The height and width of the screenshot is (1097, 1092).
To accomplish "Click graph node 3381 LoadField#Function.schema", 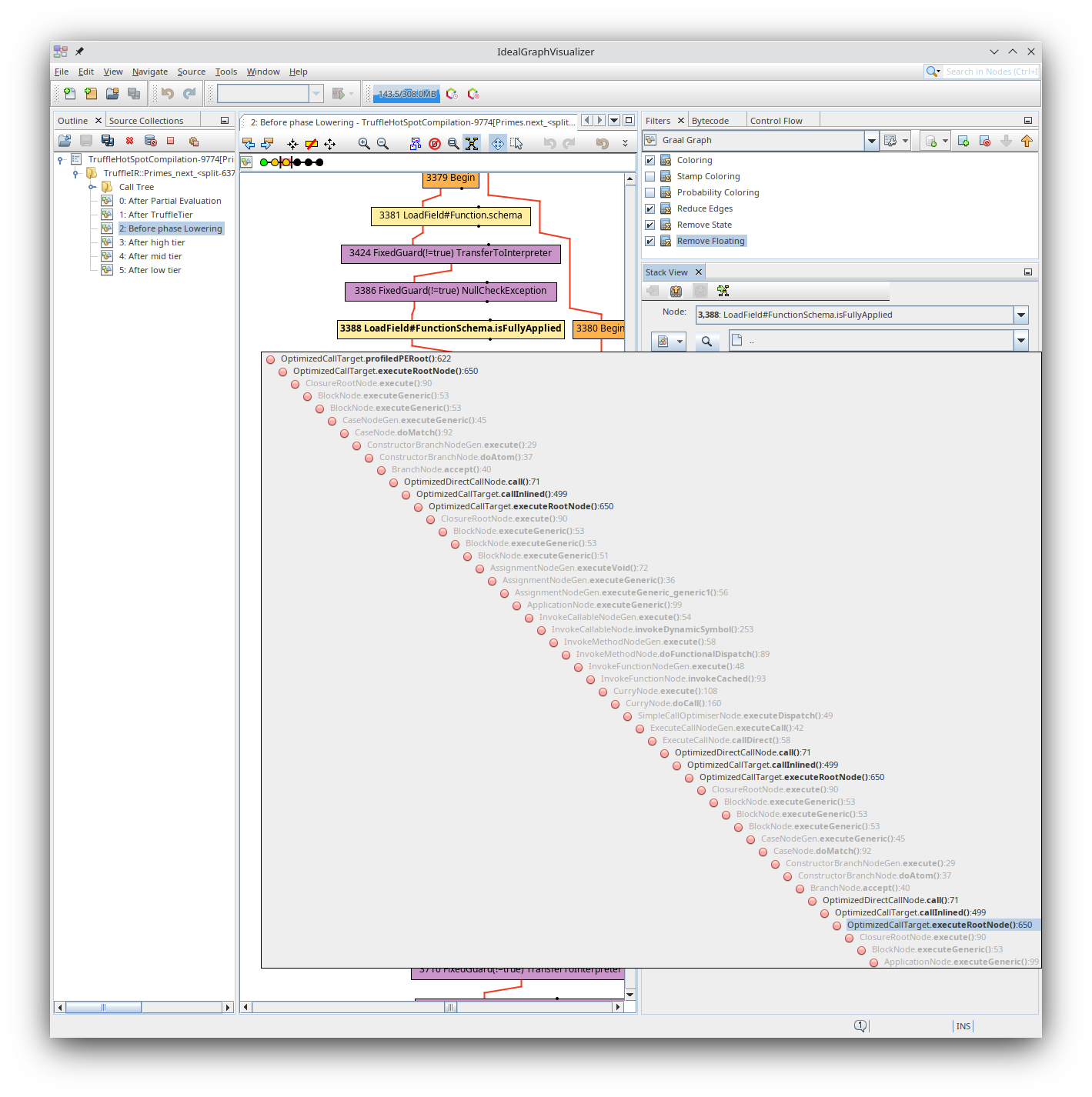I will 450,215.
